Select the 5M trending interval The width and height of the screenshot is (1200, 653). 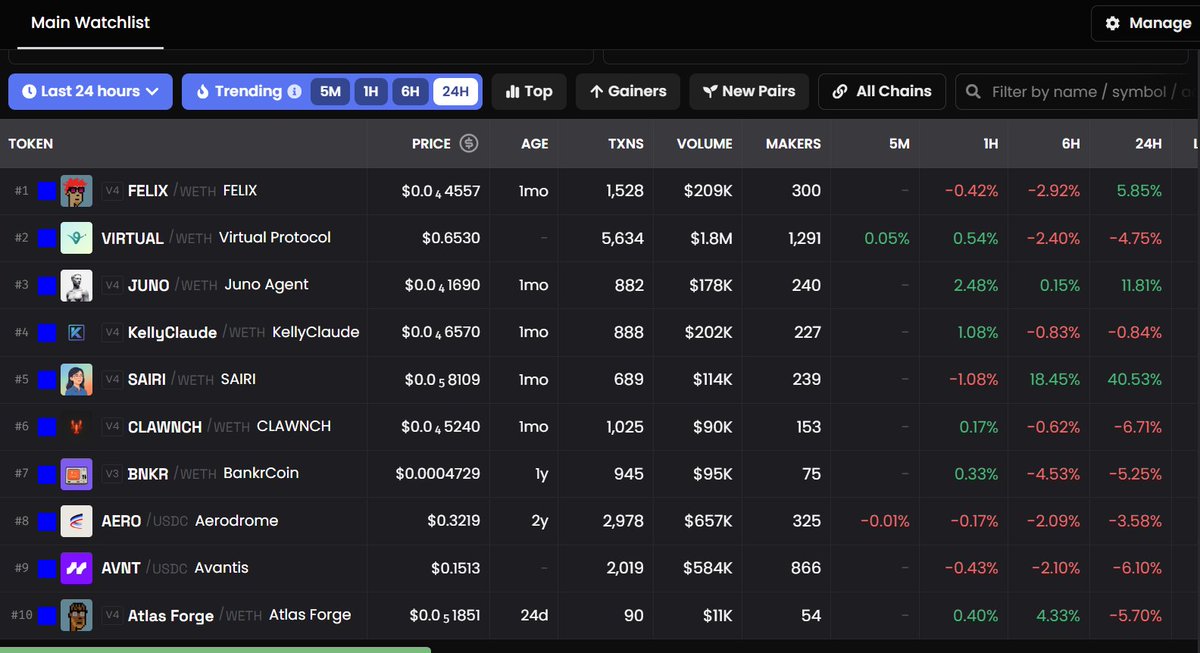330,92
